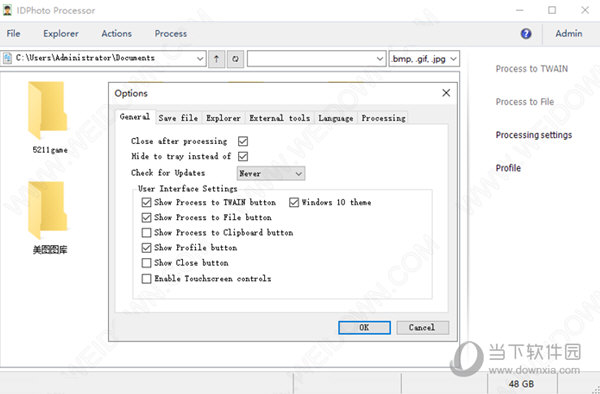The image size is (600, 394).
Task: Close the Options dialog
Action: pos(446,93)
